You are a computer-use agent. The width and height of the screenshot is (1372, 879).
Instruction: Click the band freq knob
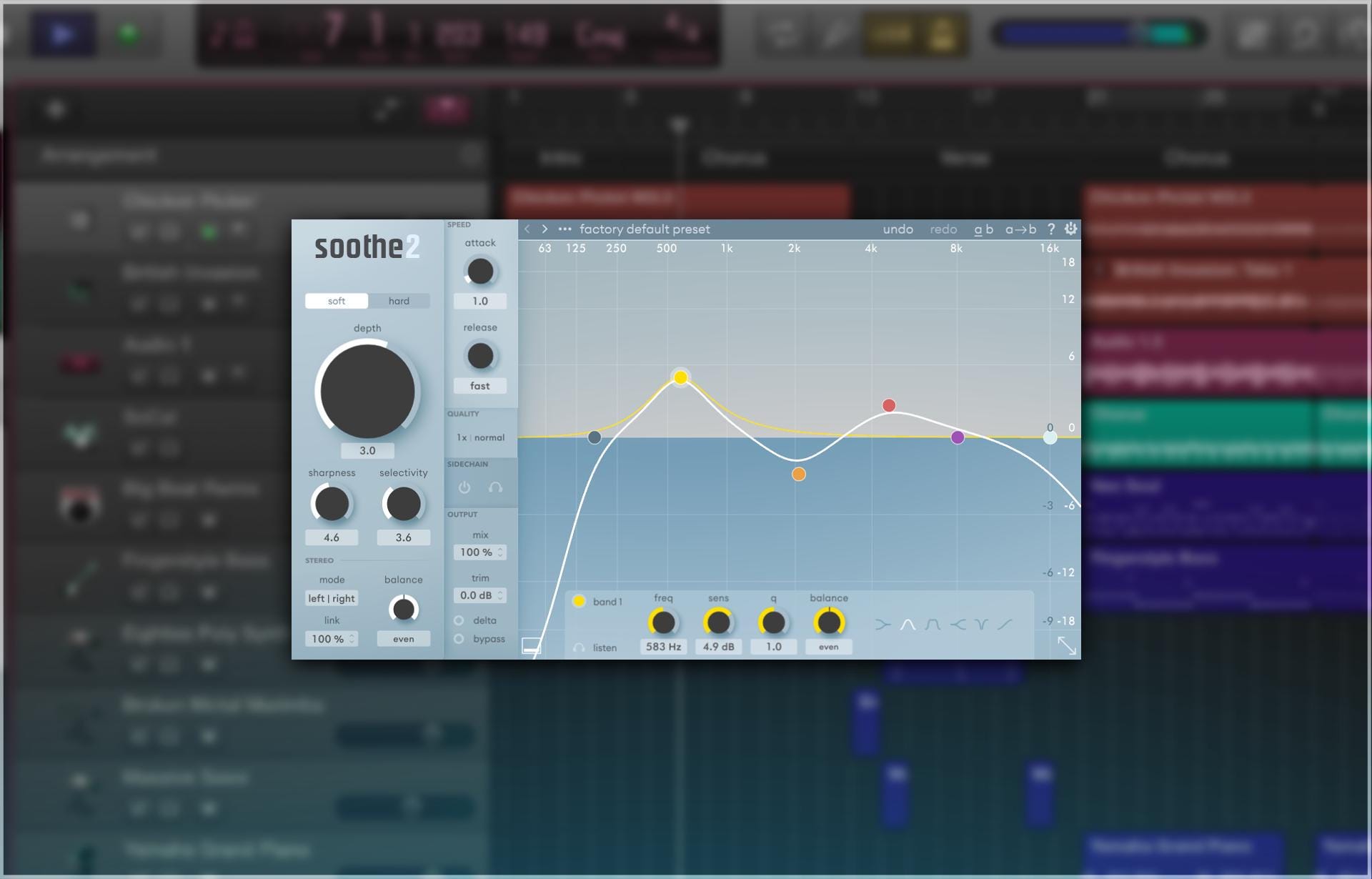(663, 622)
